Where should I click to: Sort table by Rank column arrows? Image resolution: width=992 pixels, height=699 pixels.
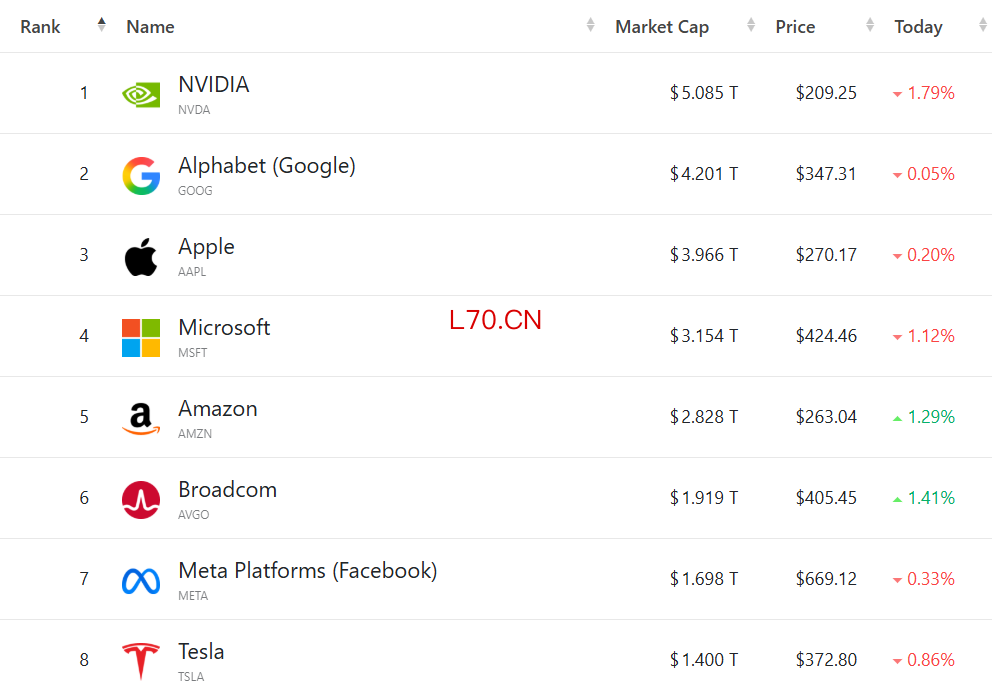point(101,25)
